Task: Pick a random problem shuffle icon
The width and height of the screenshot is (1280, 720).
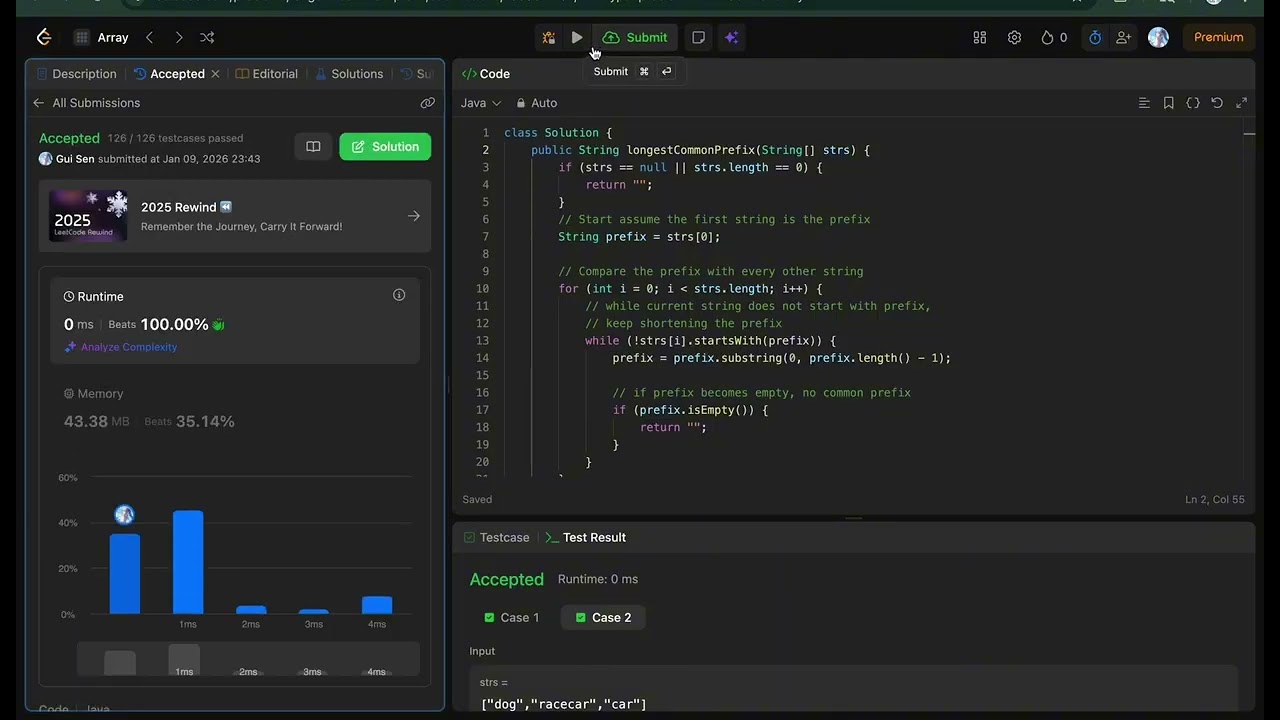Action: tap(207, 37)
